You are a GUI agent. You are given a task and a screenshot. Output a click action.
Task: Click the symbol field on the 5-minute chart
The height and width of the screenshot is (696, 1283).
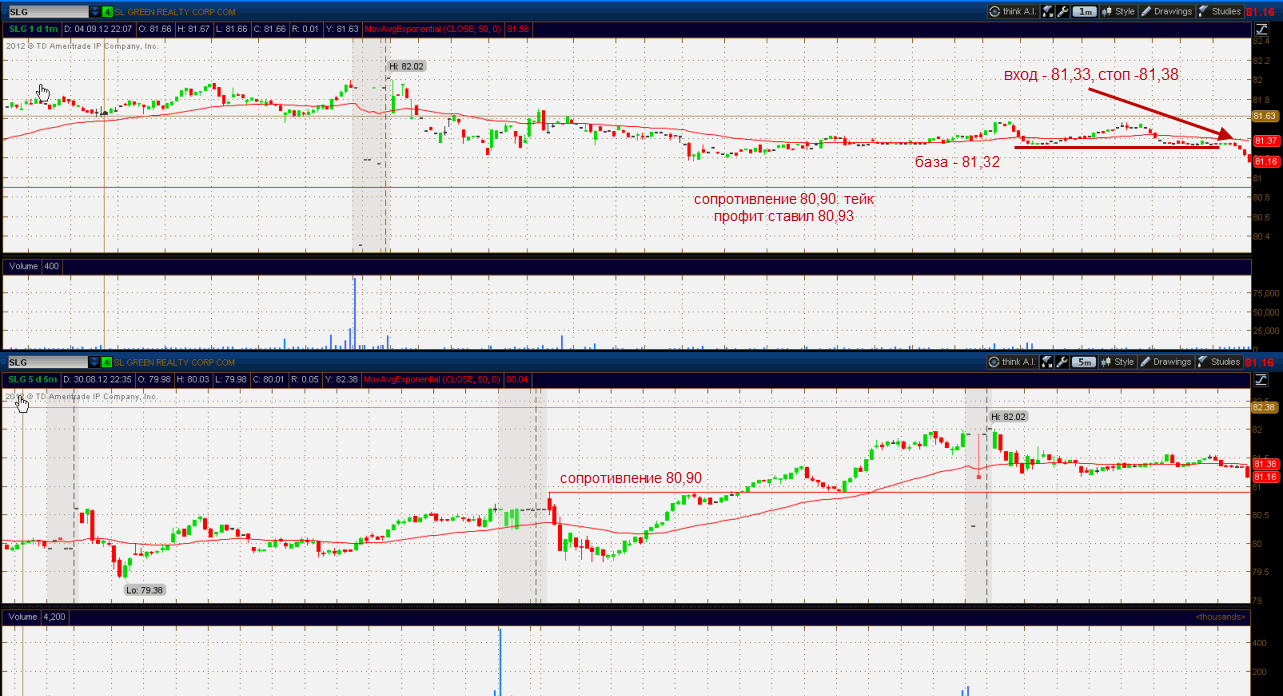(47, 361)
